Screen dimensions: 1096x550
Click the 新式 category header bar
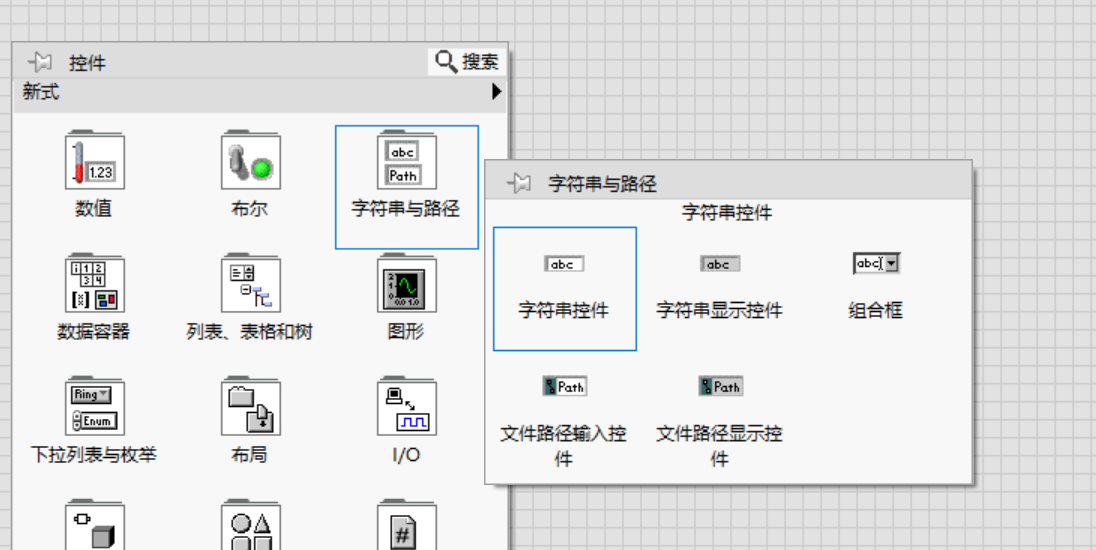[260, 91]
